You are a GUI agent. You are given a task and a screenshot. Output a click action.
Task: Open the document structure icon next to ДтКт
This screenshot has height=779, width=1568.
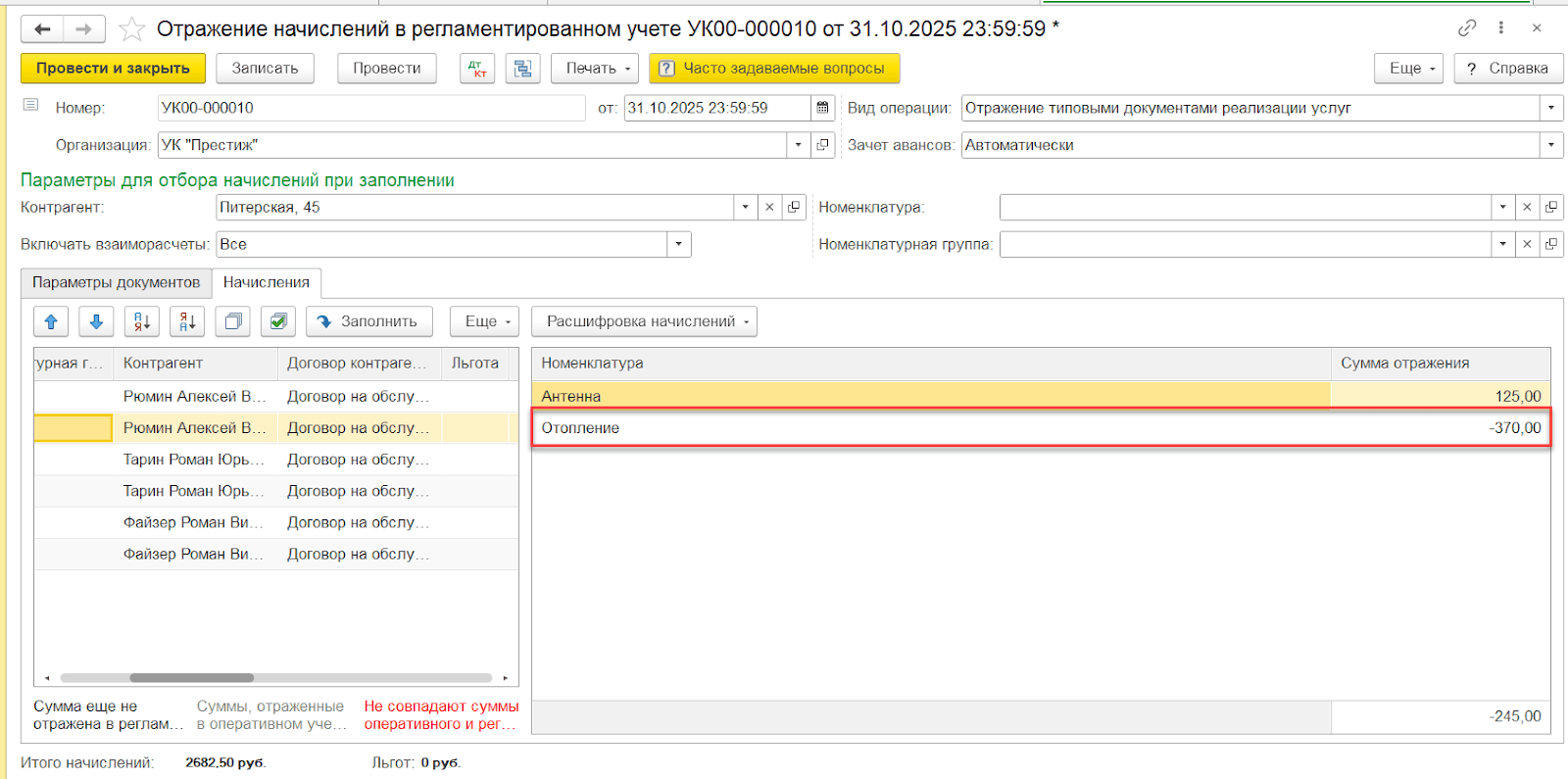[x=522, y=69]
